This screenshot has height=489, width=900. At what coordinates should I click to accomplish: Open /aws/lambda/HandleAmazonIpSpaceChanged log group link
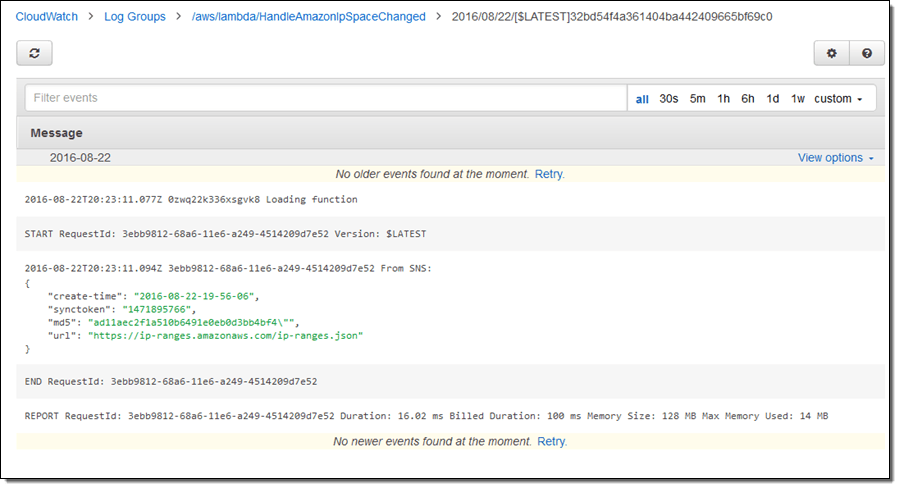(309, 17)
